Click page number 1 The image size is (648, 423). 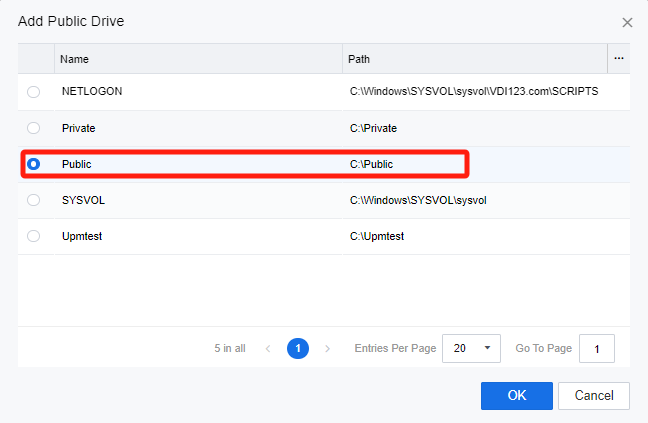tap(298, 348)
